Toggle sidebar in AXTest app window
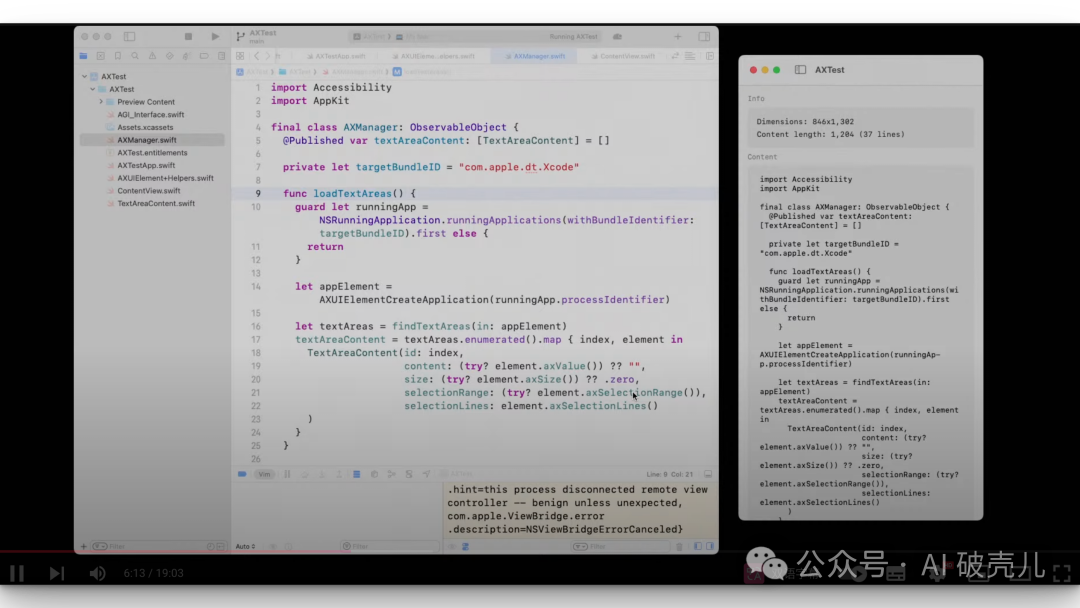This screenshot has width=1080, height=608. (x=800, y=70)
